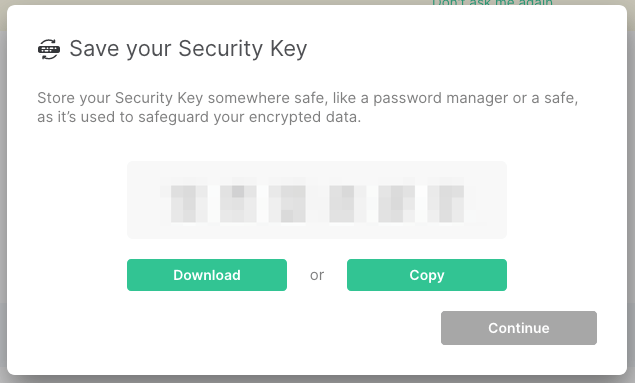
Task: Click the greyed-out Continue button
Action: tap(518, 328)
